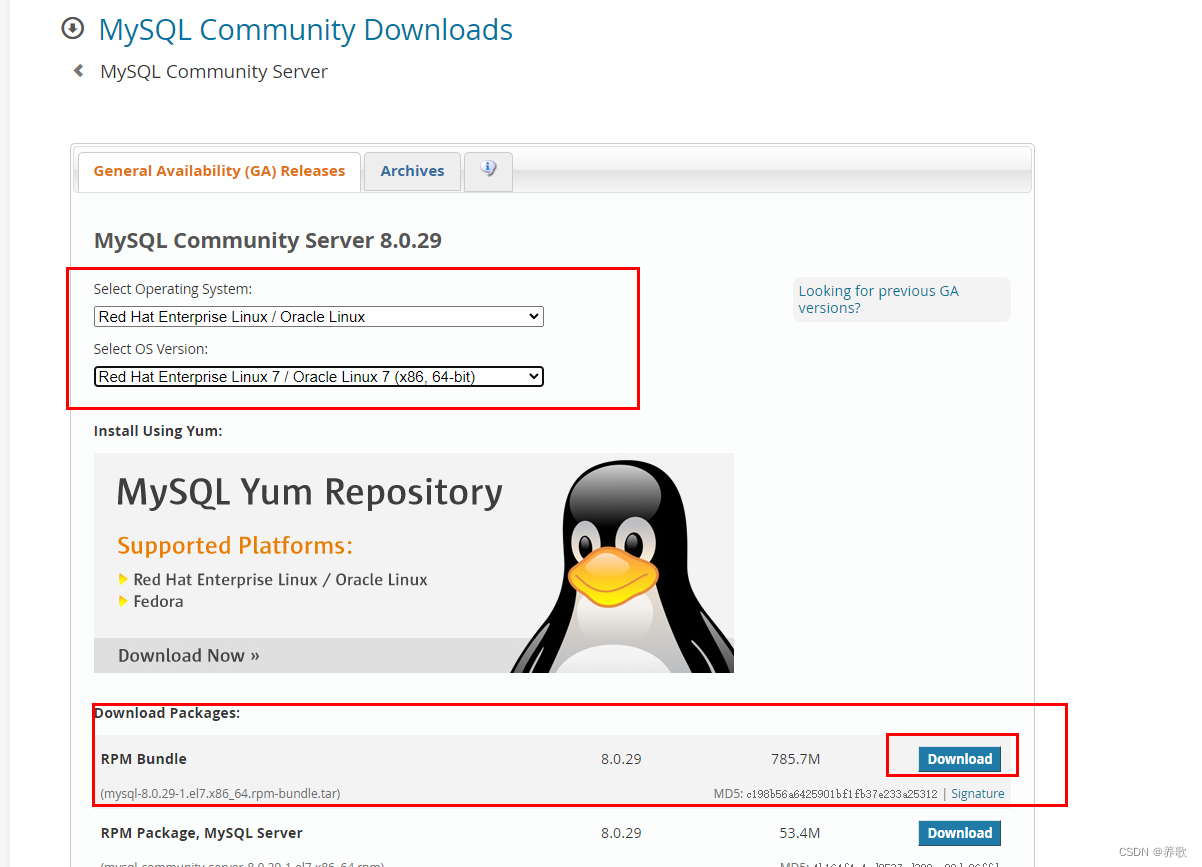The height and width of the screenshot is (867, 1202).
Task: Click the rpm-bundle.tar file name
Action: (221, 794)
